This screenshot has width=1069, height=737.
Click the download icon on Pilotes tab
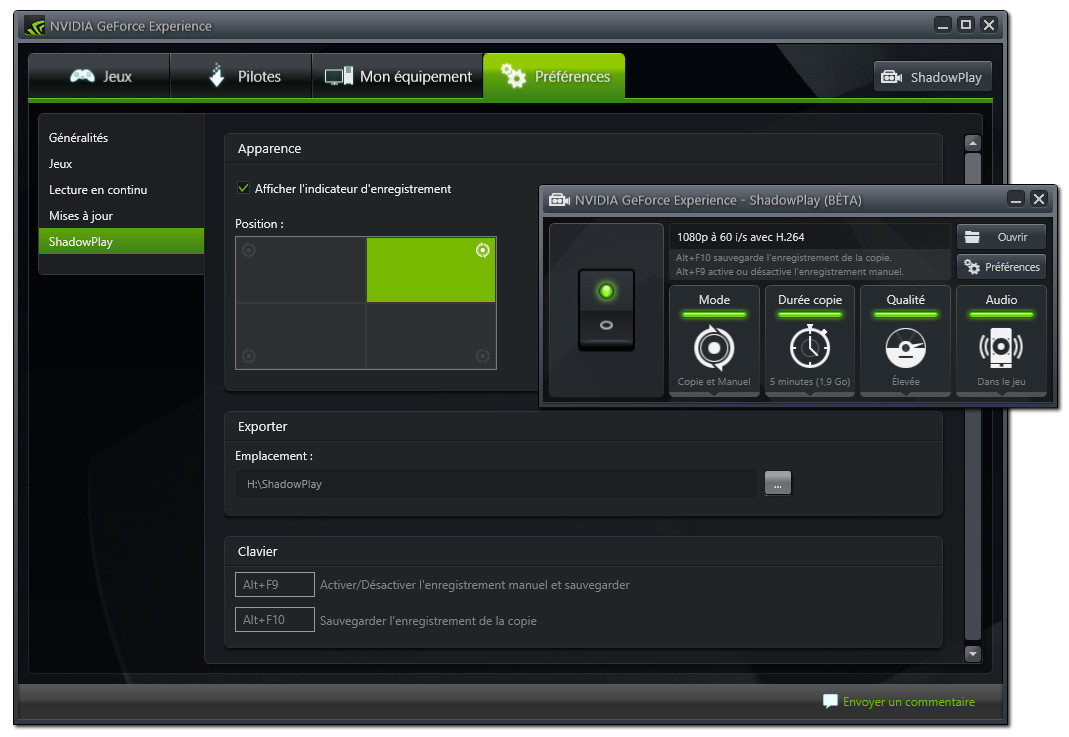(217, 75)
